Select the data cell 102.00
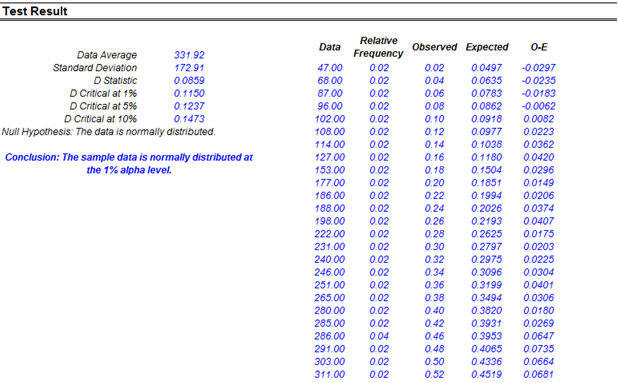 point(330,119)
